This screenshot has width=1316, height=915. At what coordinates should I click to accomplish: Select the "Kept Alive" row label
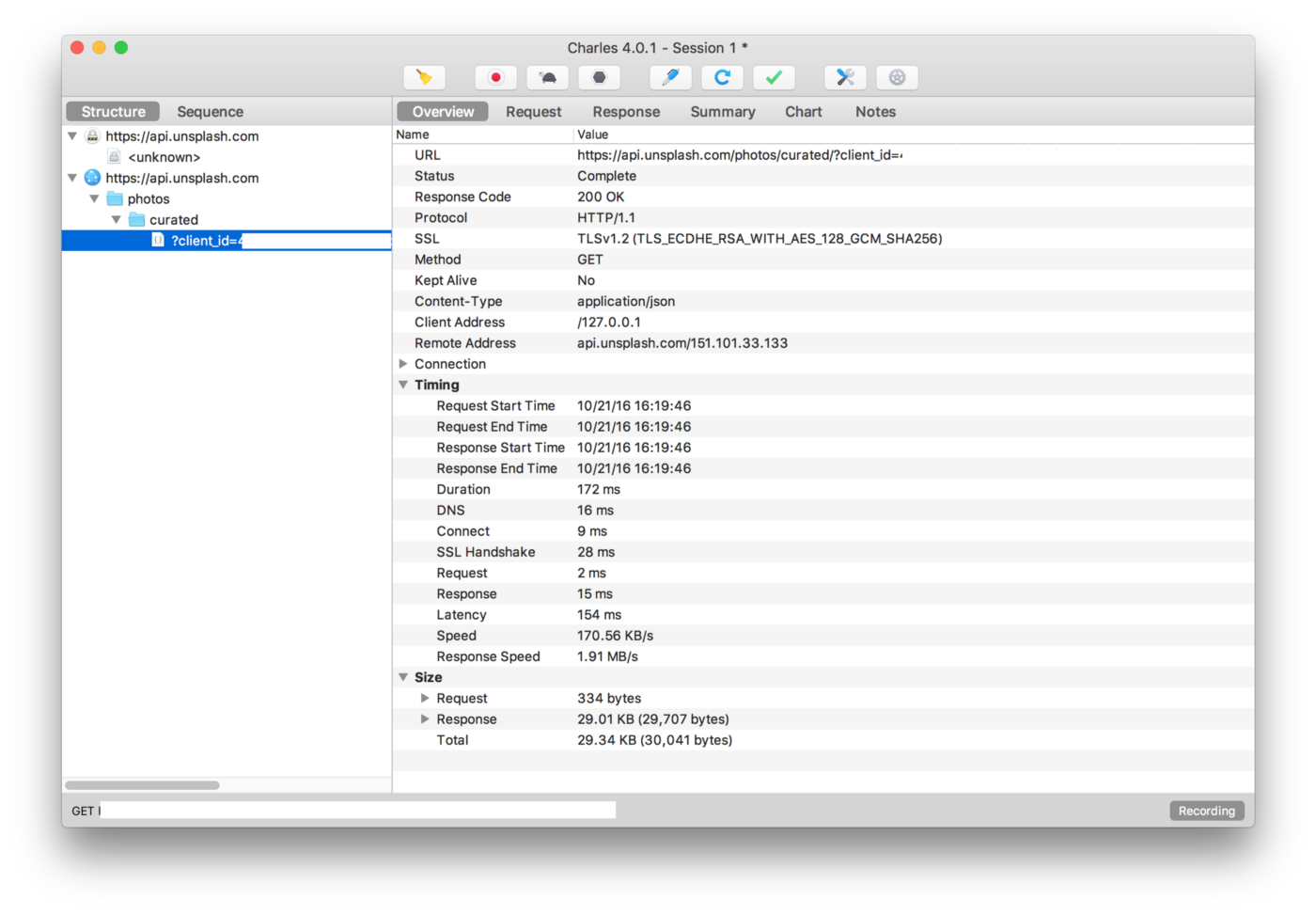tap(446, 280)
